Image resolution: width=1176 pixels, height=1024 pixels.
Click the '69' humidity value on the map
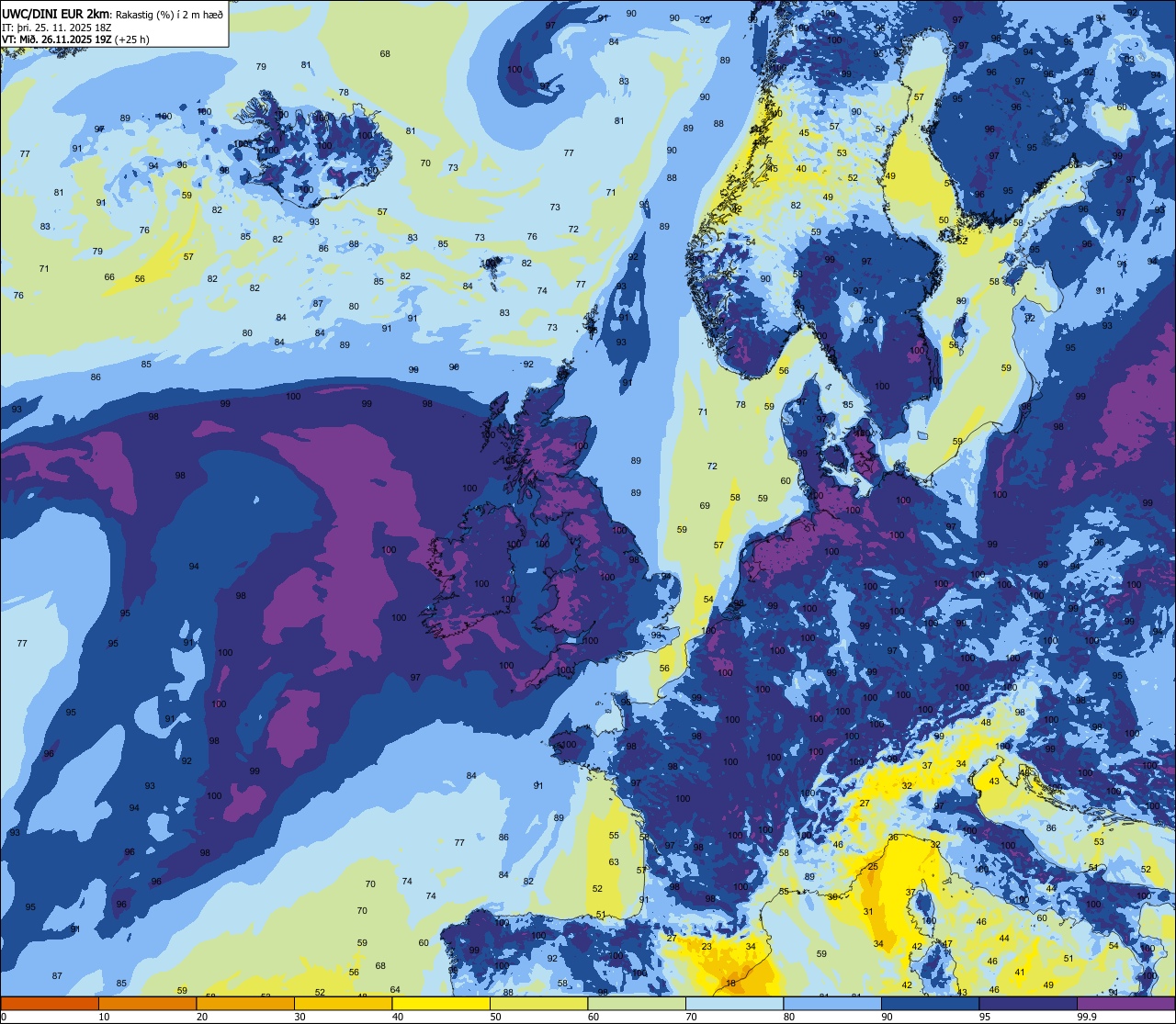coord(705,506)
